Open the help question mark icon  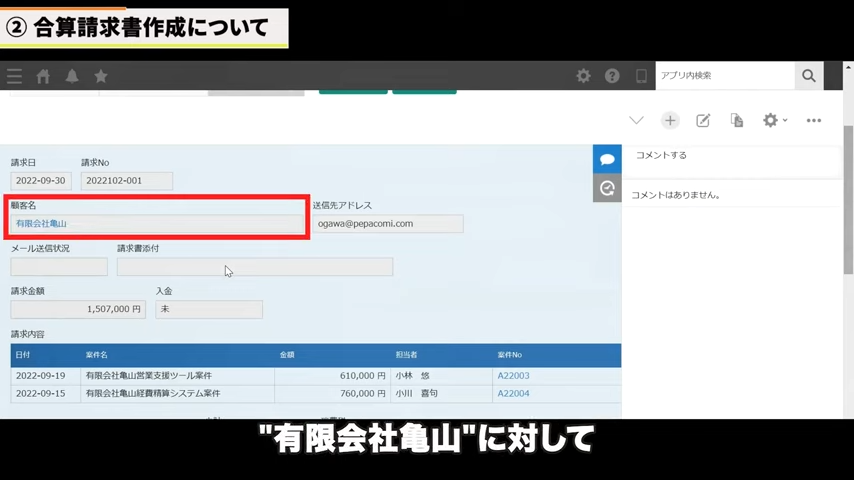(612, 76)
